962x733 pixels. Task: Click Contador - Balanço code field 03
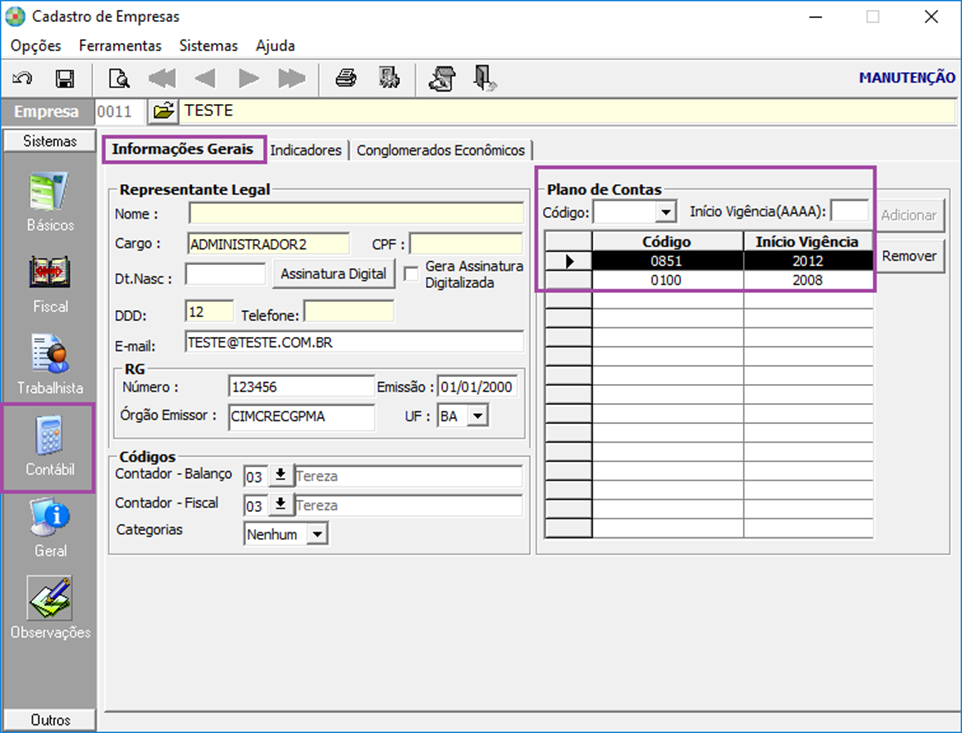[255, 476]
